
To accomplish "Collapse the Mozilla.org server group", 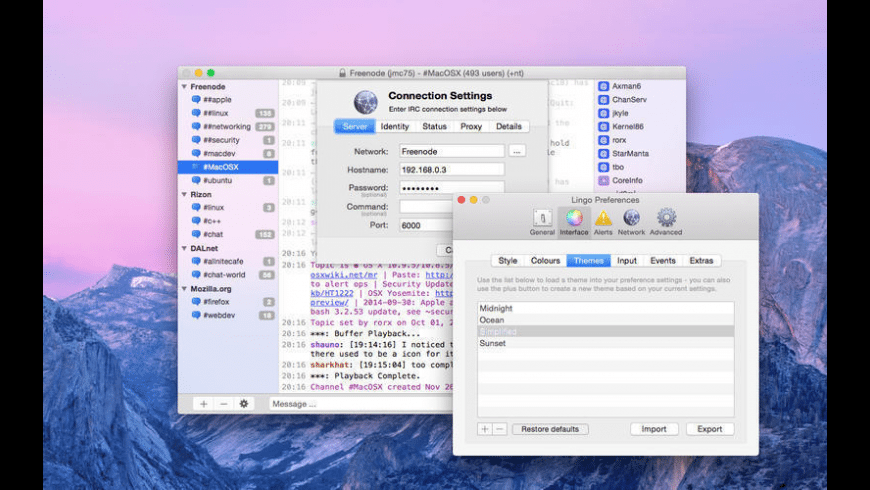I will click(184, 288).
